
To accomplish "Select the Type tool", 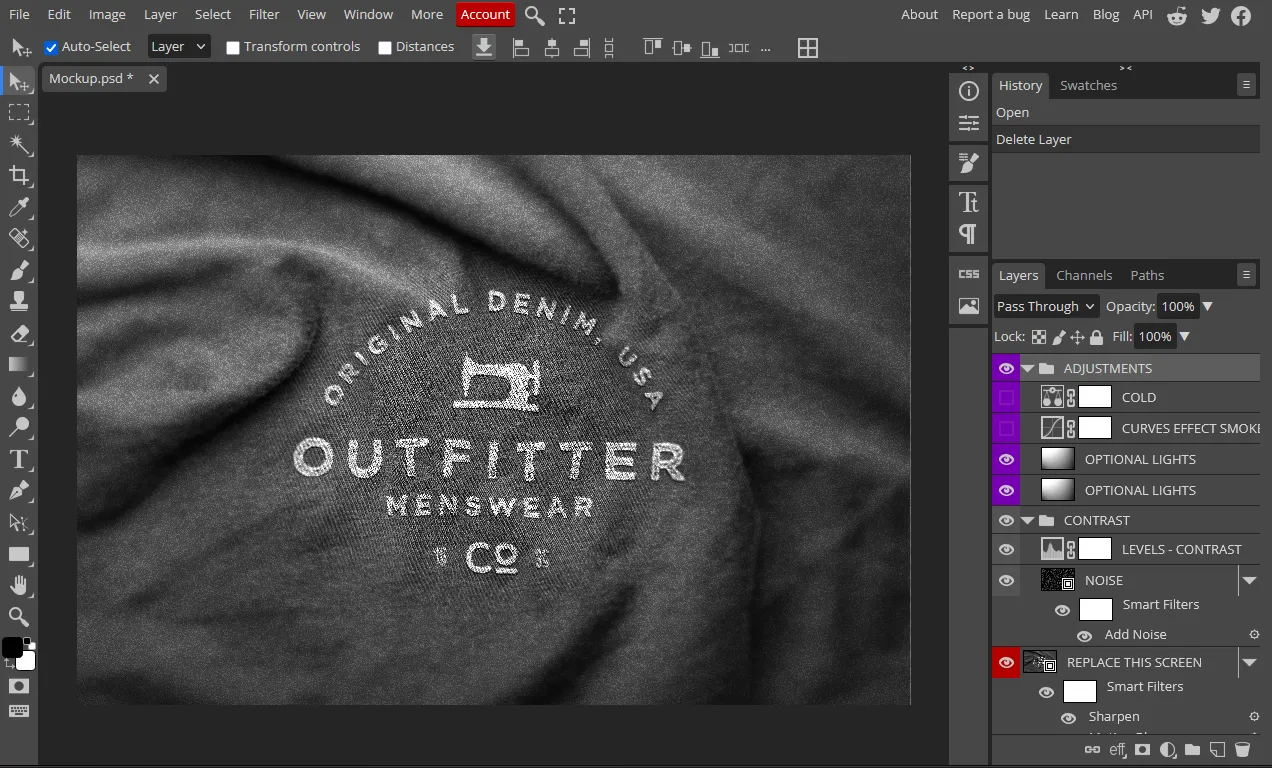I will pyautogui.click(x=19, y=459).
